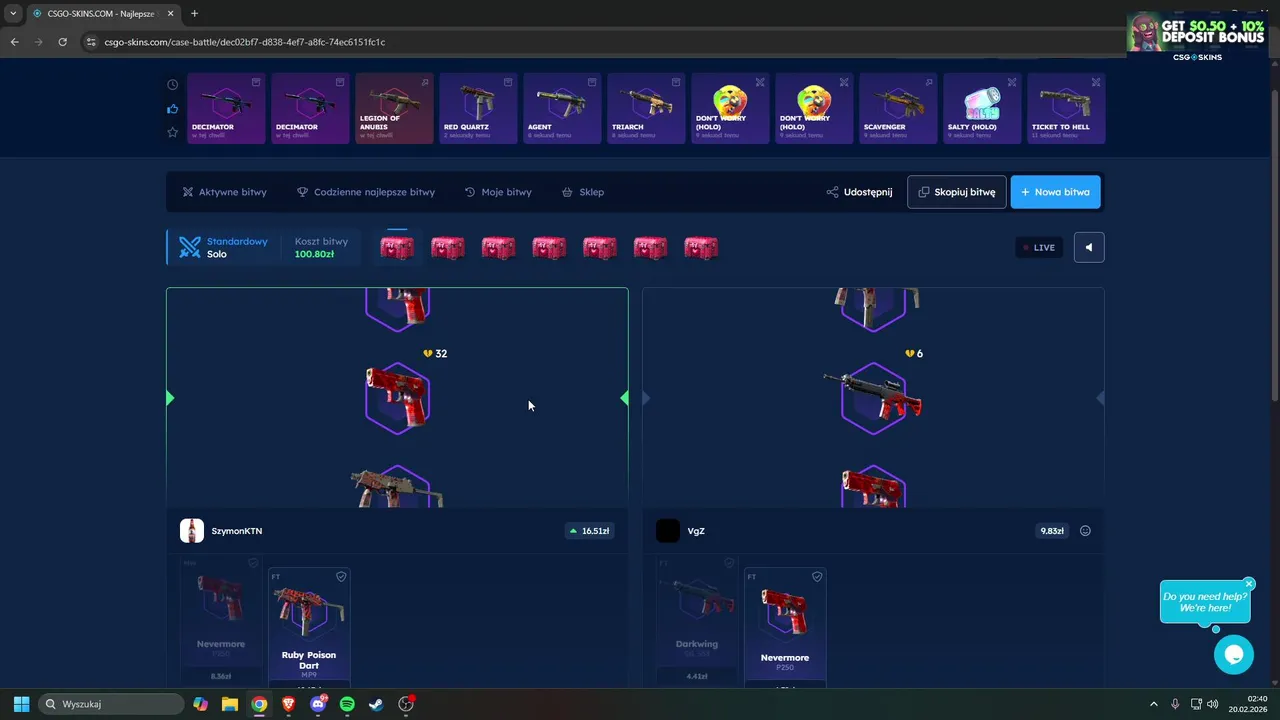Screen dimensions: 1280x720
Task: Open the Red Quartz drop card
Action: [478, 108]
